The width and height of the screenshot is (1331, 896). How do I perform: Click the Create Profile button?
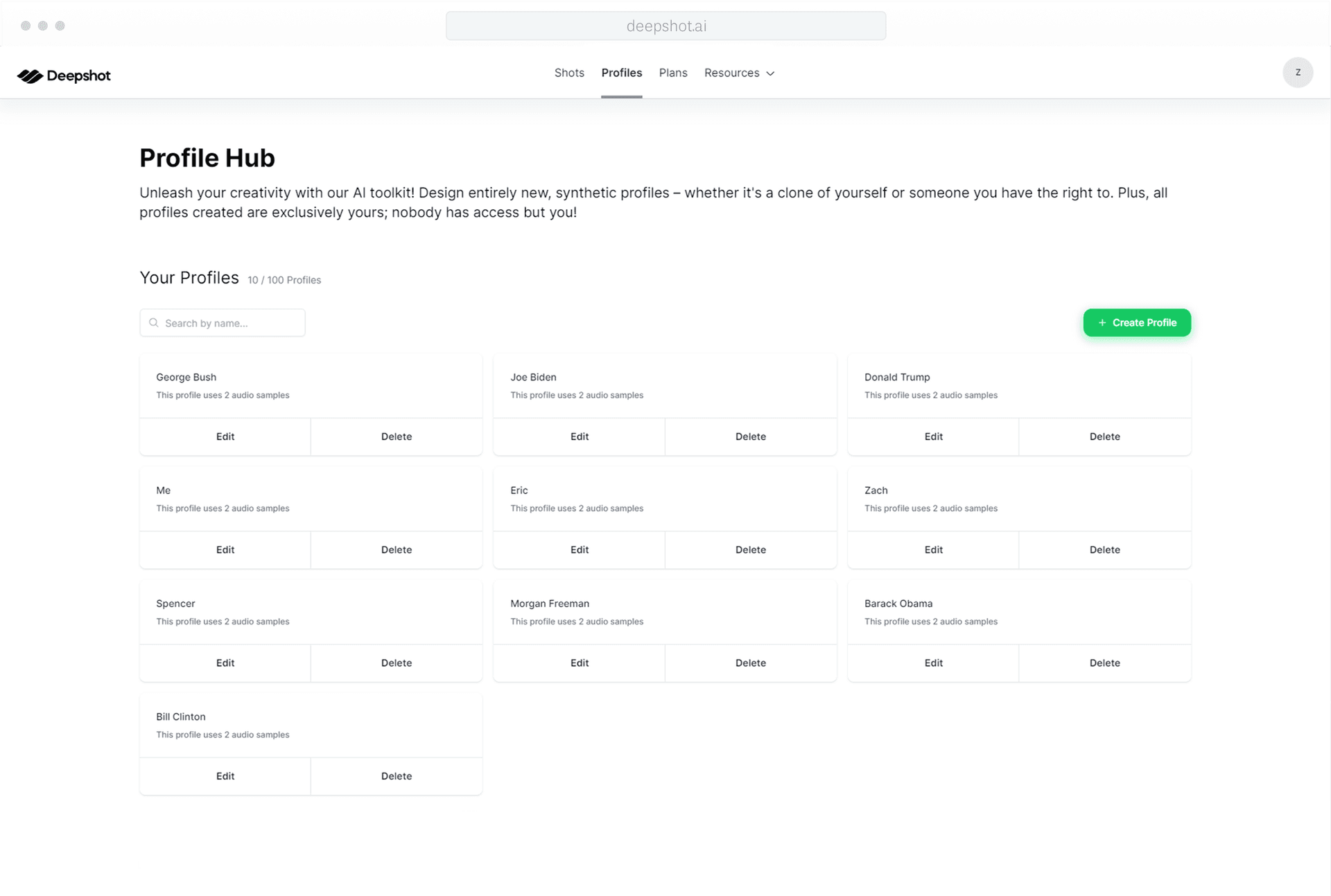click(x=1137, y=322)
